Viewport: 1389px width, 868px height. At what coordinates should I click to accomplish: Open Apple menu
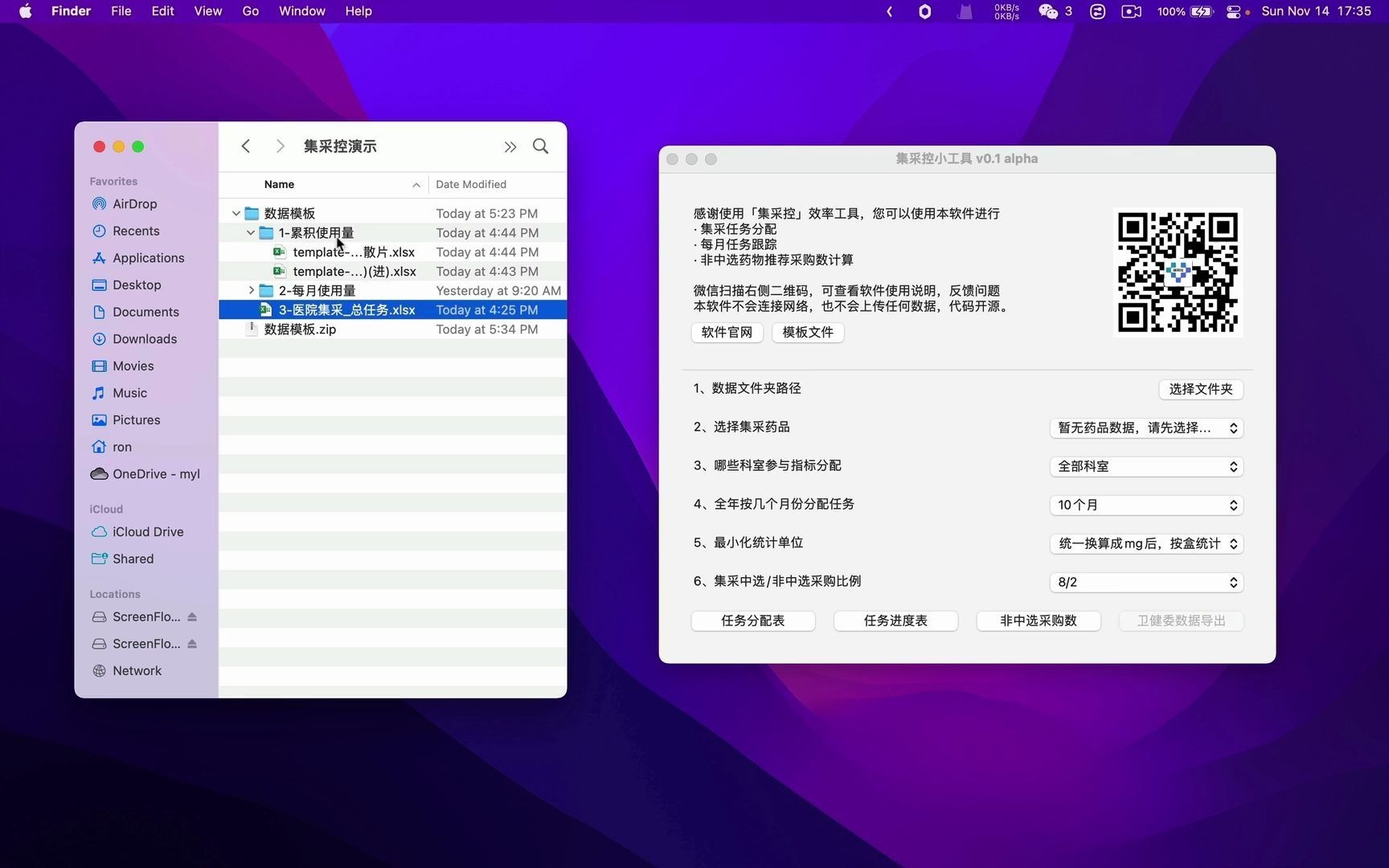26,11
